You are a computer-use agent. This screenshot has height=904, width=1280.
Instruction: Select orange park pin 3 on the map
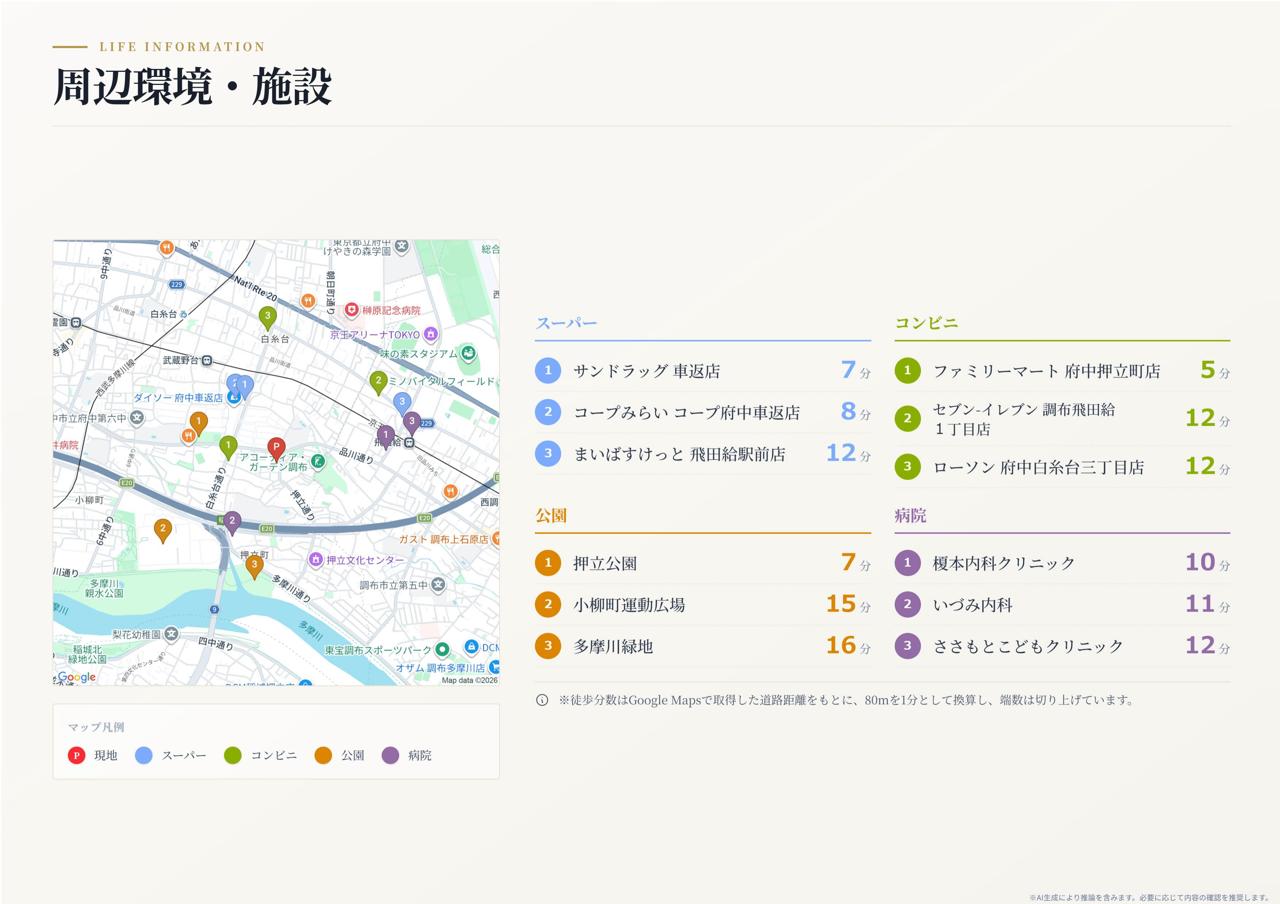254,566
